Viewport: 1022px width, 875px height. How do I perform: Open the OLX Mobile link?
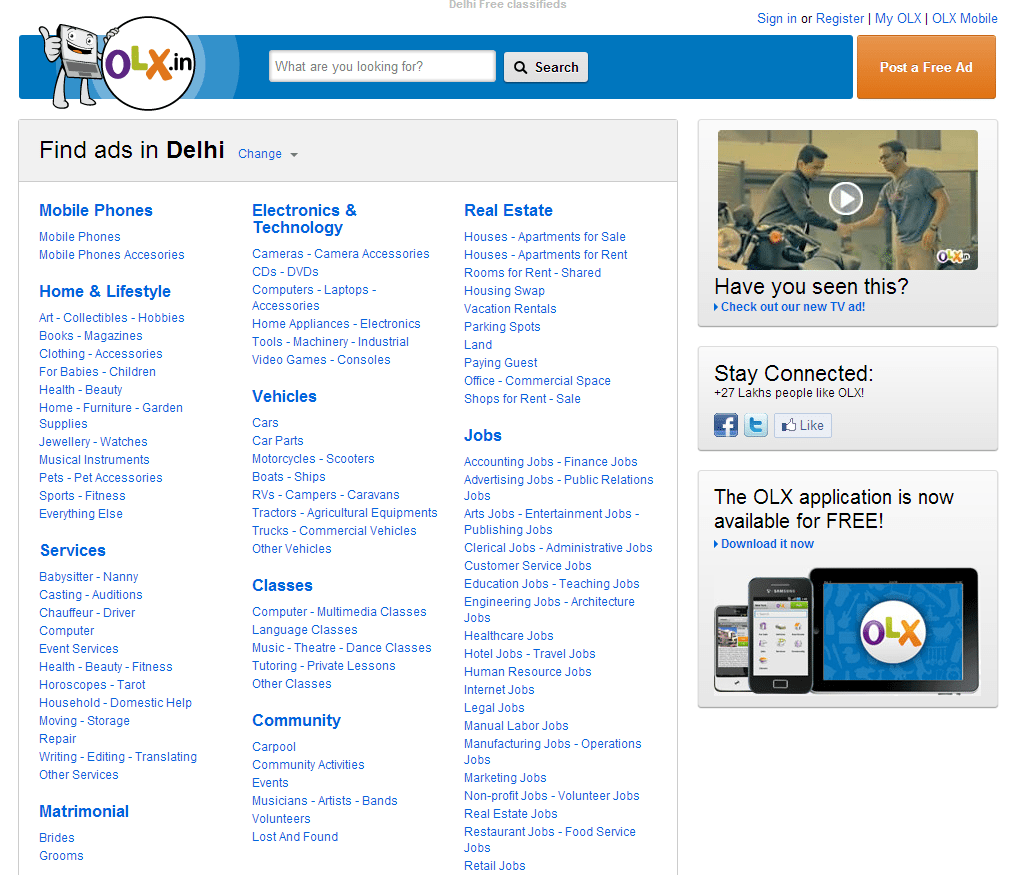click(x=965, y=18)
